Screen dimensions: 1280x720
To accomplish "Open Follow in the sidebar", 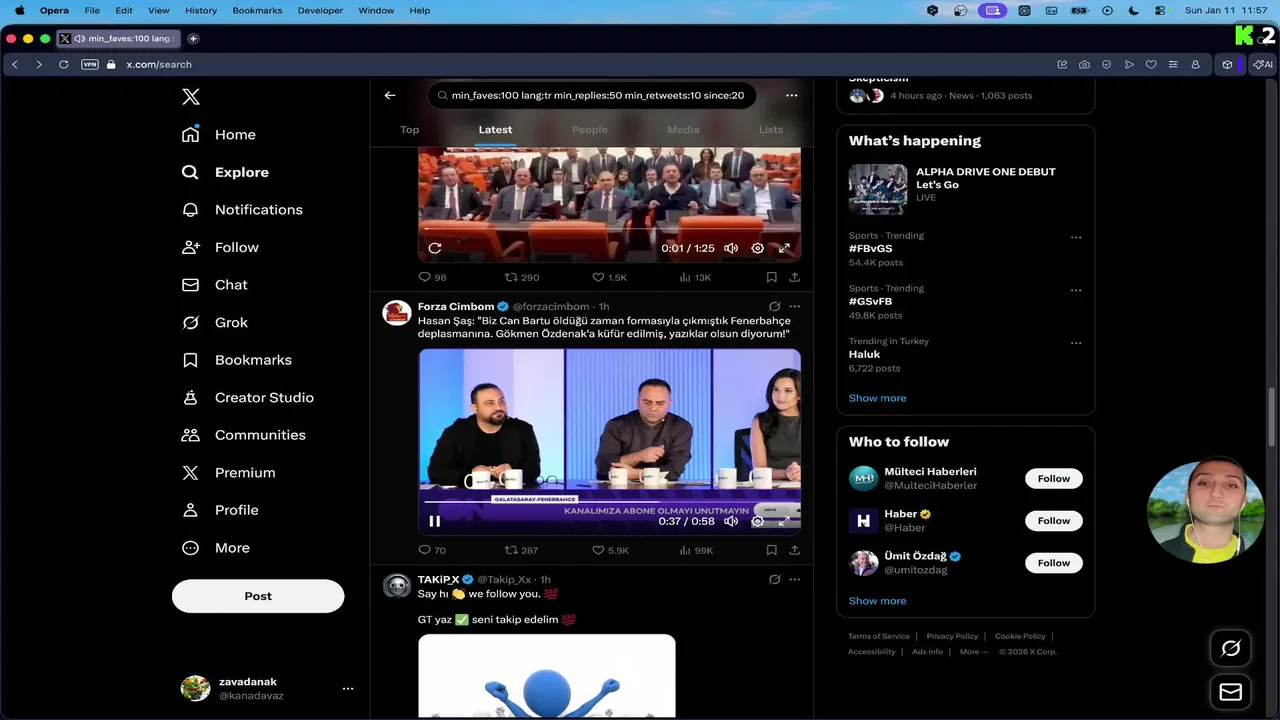I will 220,247.
